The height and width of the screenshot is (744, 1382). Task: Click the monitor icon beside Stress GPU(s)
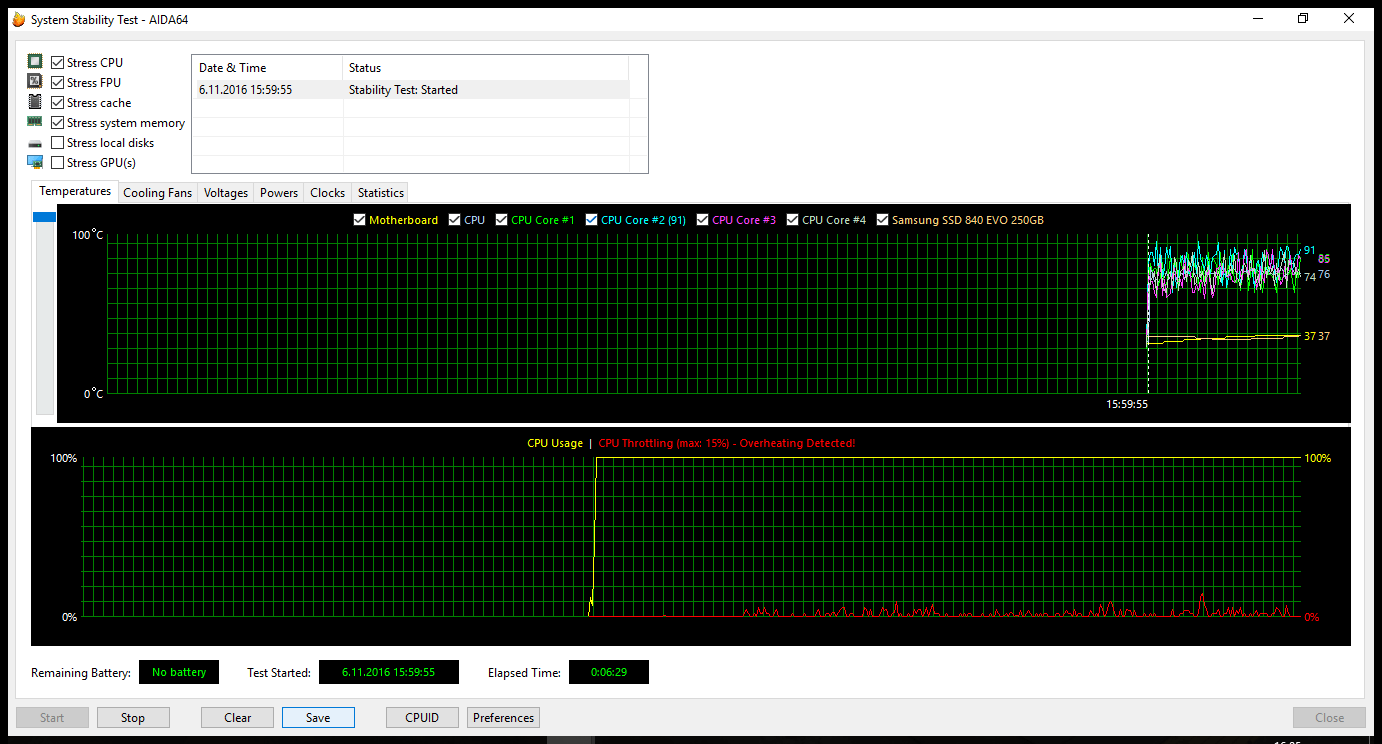click(35, 162)
